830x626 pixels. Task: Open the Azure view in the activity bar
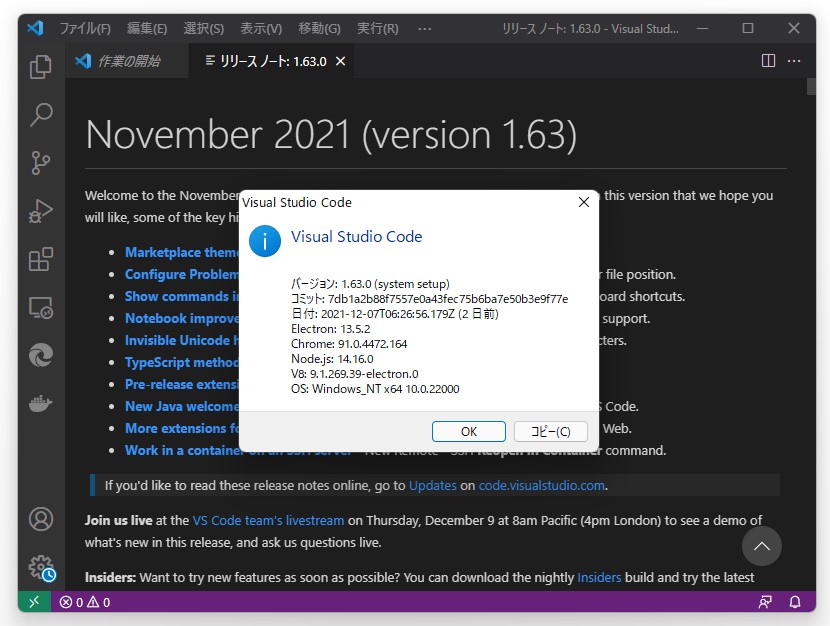point(40,355)
